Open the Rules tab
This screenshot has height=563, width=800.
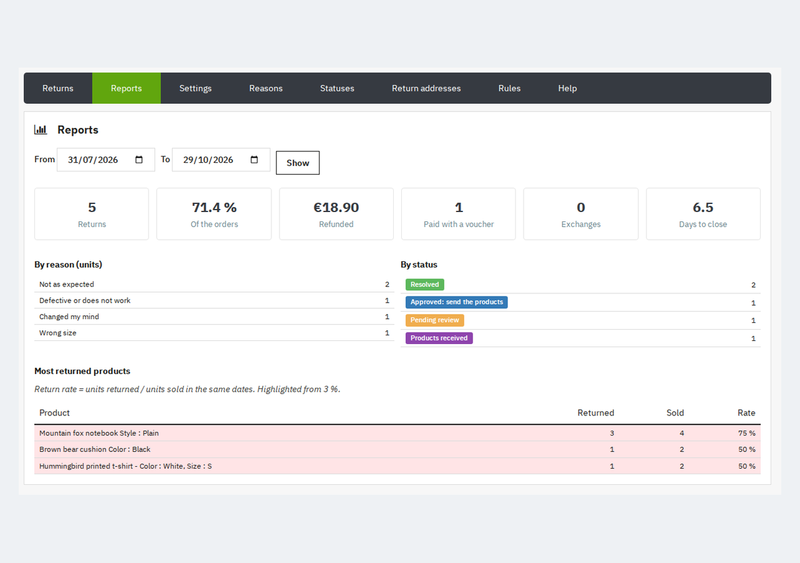click(509, 88)
